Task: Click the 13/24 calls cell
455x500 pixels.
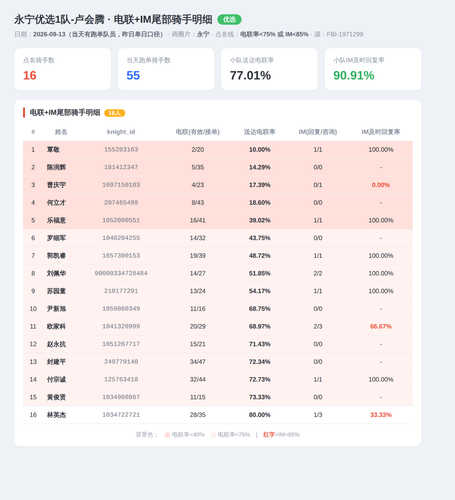Action: coord(198,291)
